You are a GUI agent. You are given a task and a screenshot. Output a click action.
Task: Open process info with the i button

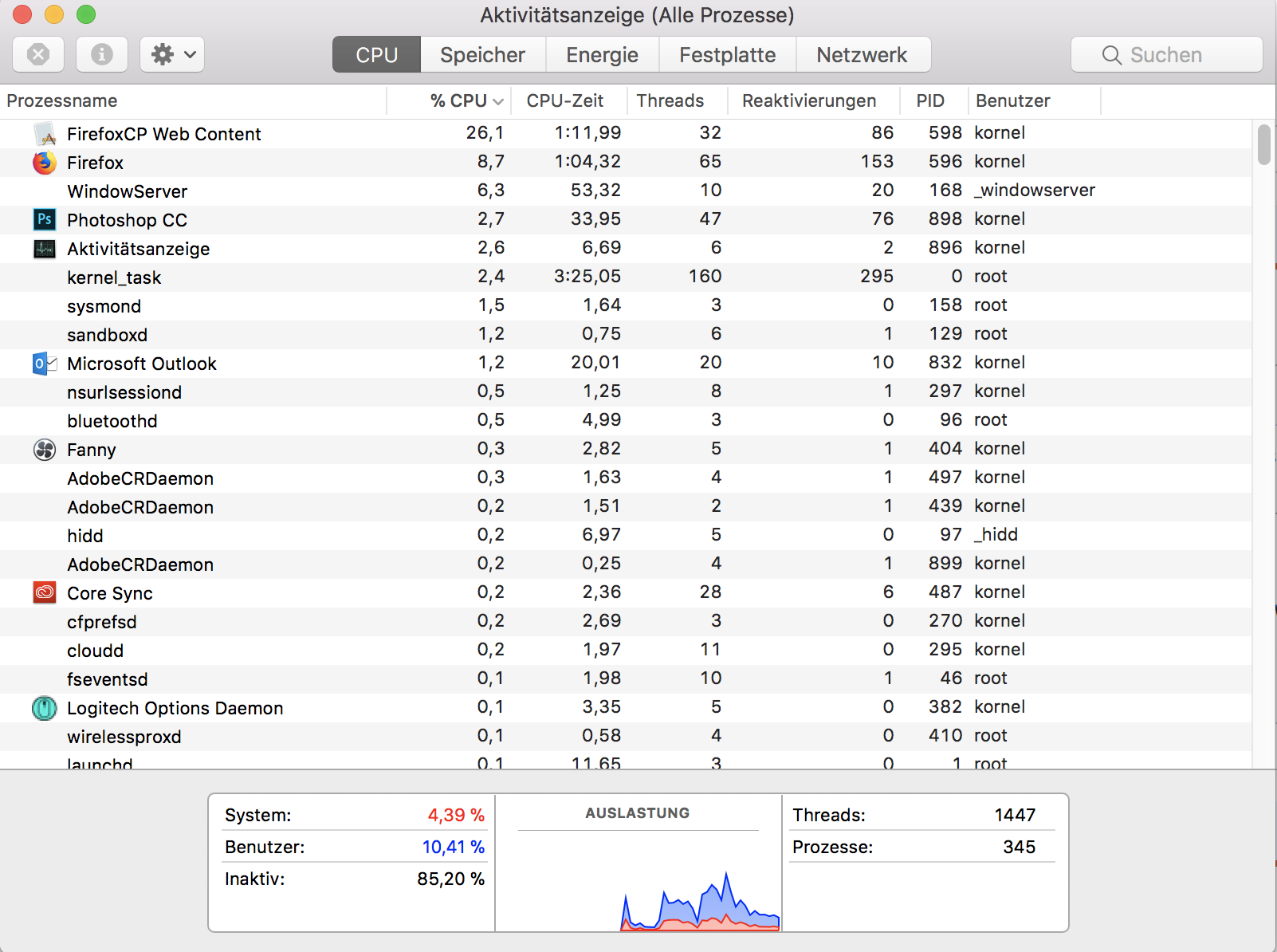coord(101,54)
